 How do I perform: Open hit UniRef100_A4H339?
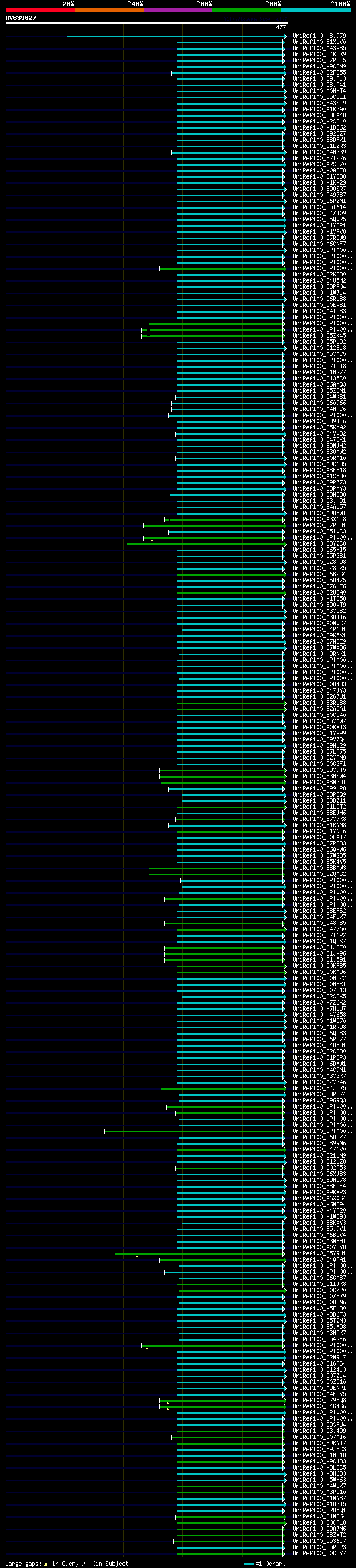319,152
